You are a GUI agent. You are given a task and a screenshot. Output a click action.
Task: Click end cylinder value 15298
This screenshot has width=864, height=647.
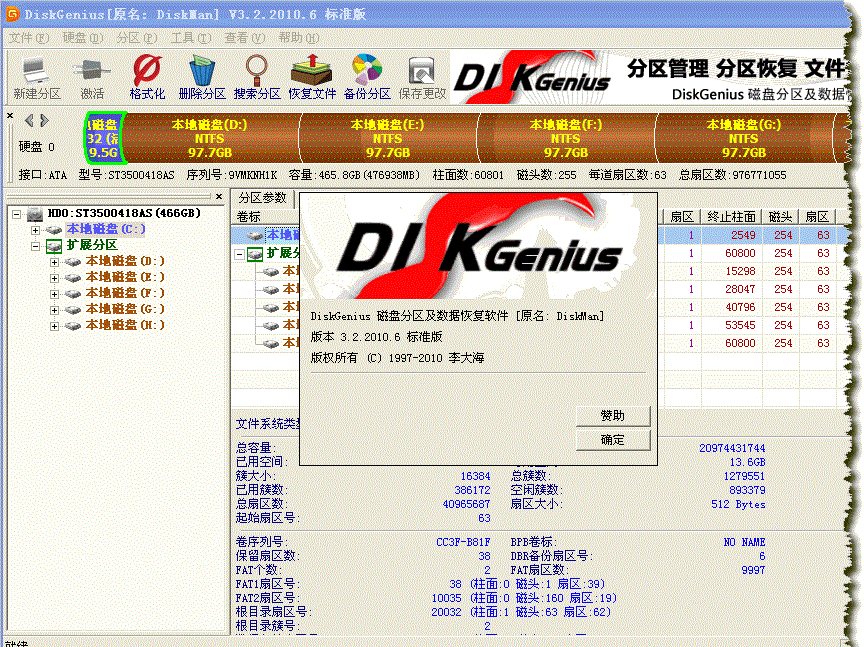(x=740, y=271)
